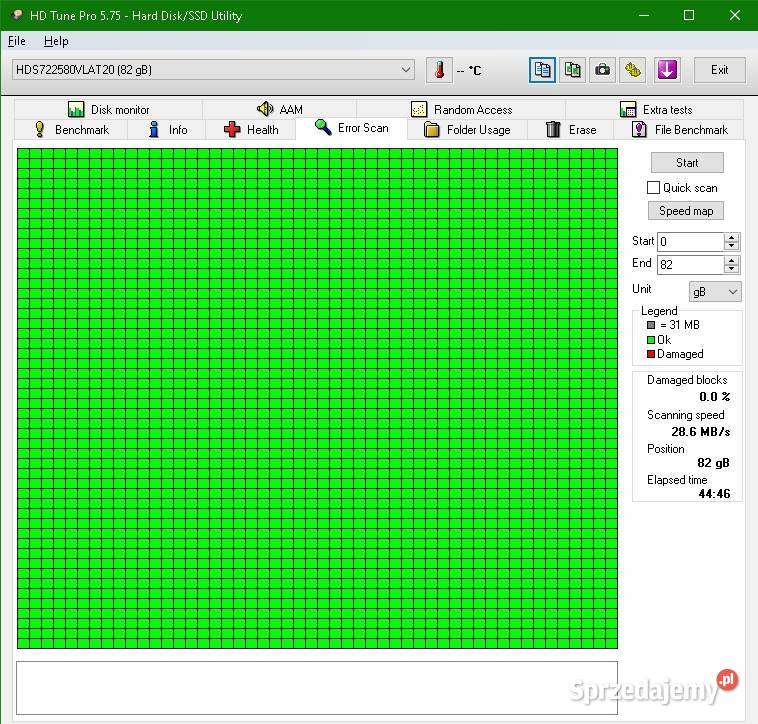Increase the Start value with up arrow
758x724 pixels.
tap(732, 237)
